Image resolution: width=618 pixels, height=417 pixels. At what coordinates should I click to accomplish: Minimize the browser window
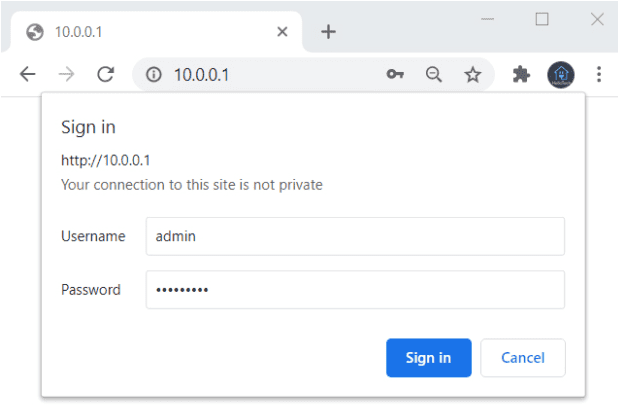pos(488,19)
